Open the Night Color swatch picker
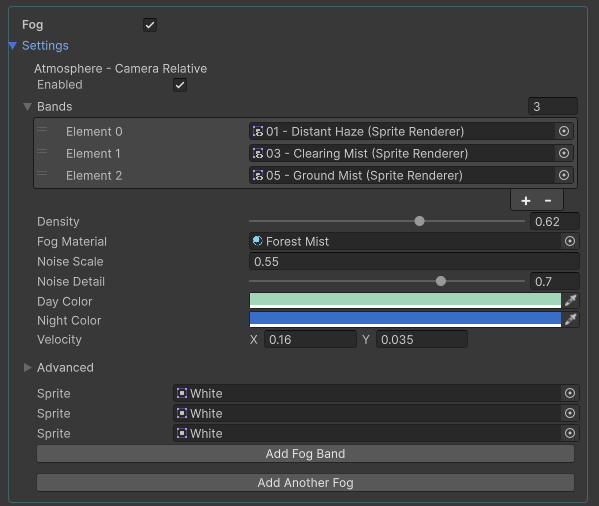This screenshot has height=506, width=599. tap(405, 319)
